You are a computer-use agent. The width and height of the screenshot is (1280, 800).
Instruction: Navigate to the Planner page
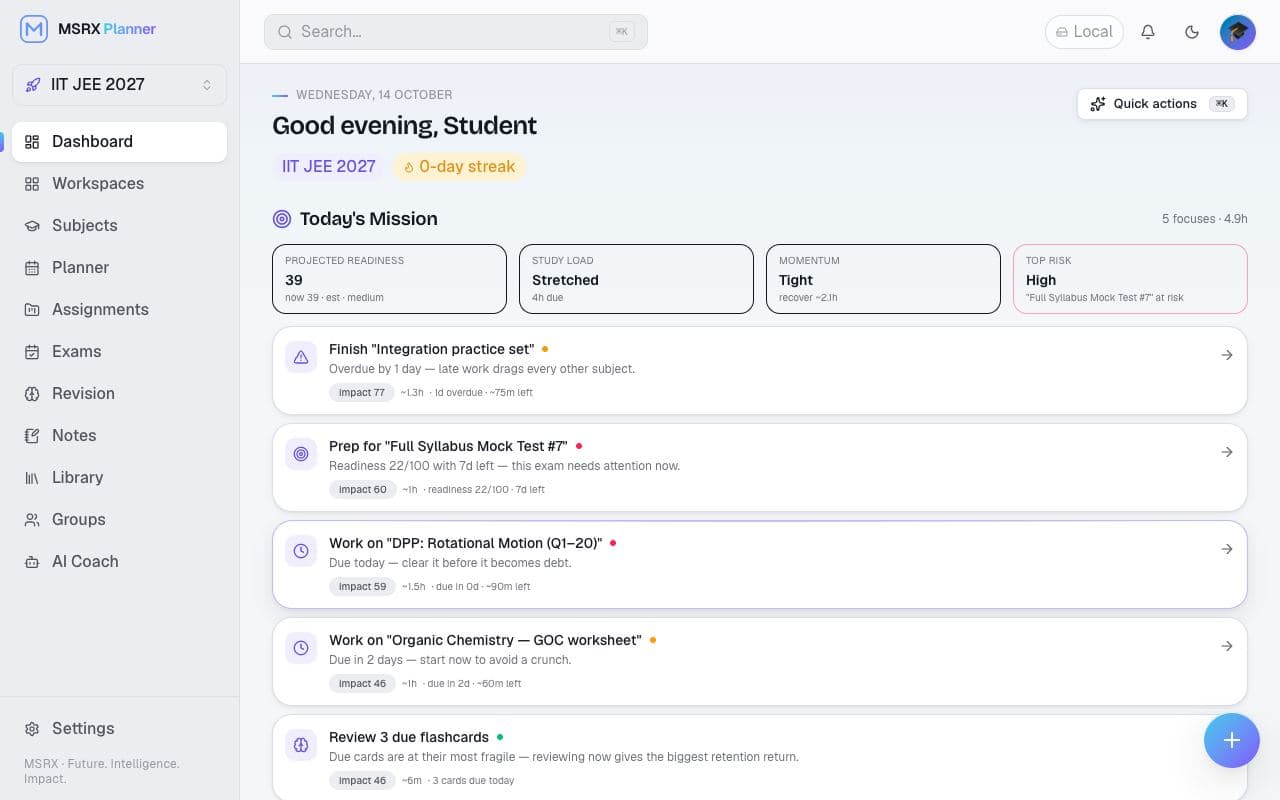pyautogui.click(x=119, y=268)
